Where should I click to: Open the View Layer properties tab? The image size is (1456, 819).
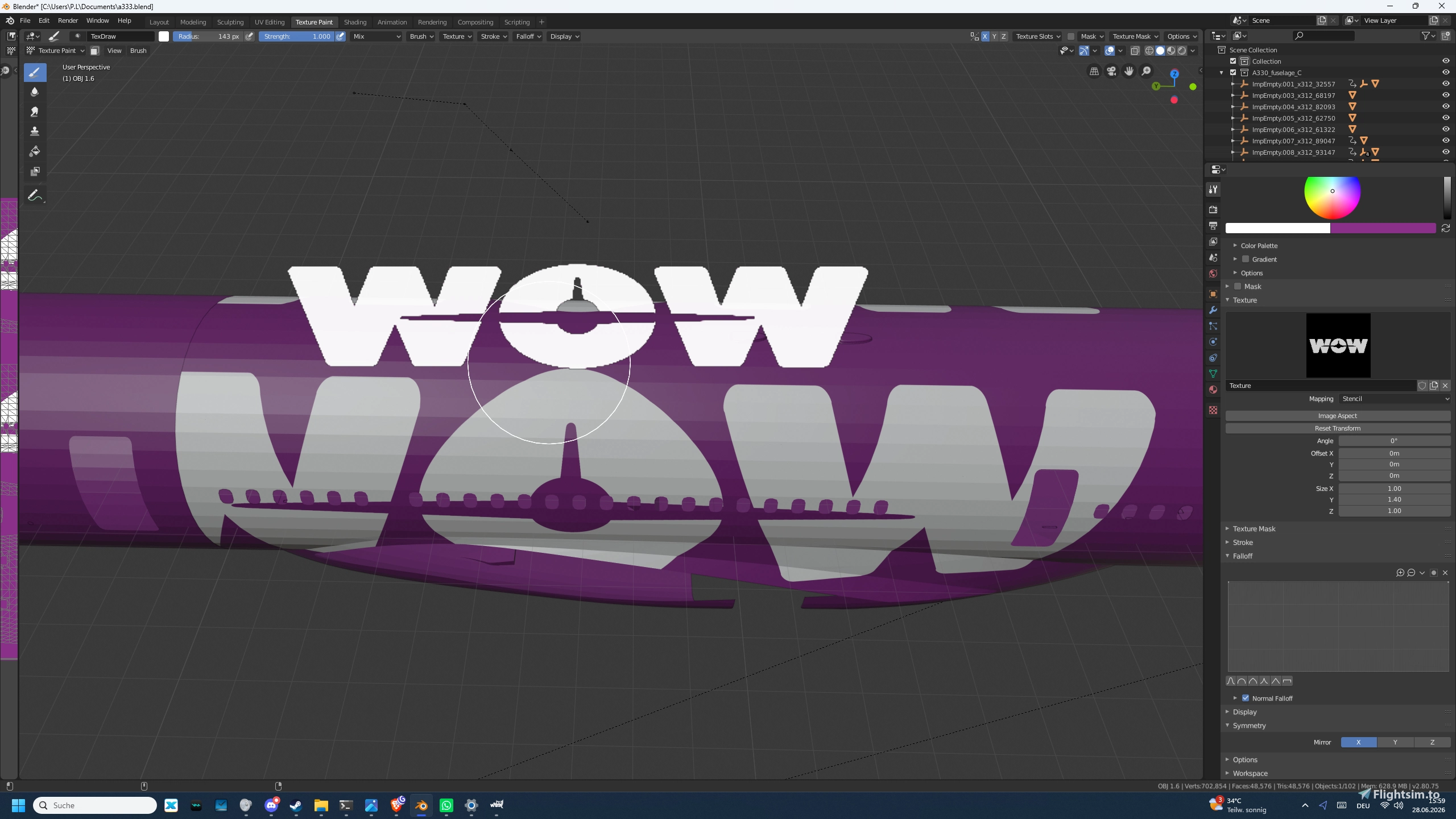1213,242
